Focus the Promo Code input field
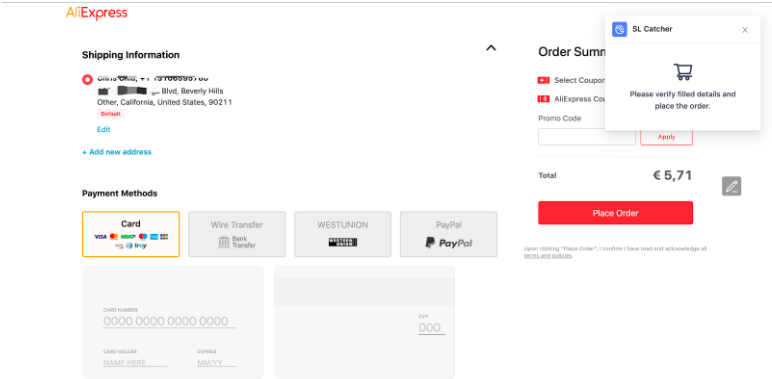772x379 pixels. [x=587, y=137]
